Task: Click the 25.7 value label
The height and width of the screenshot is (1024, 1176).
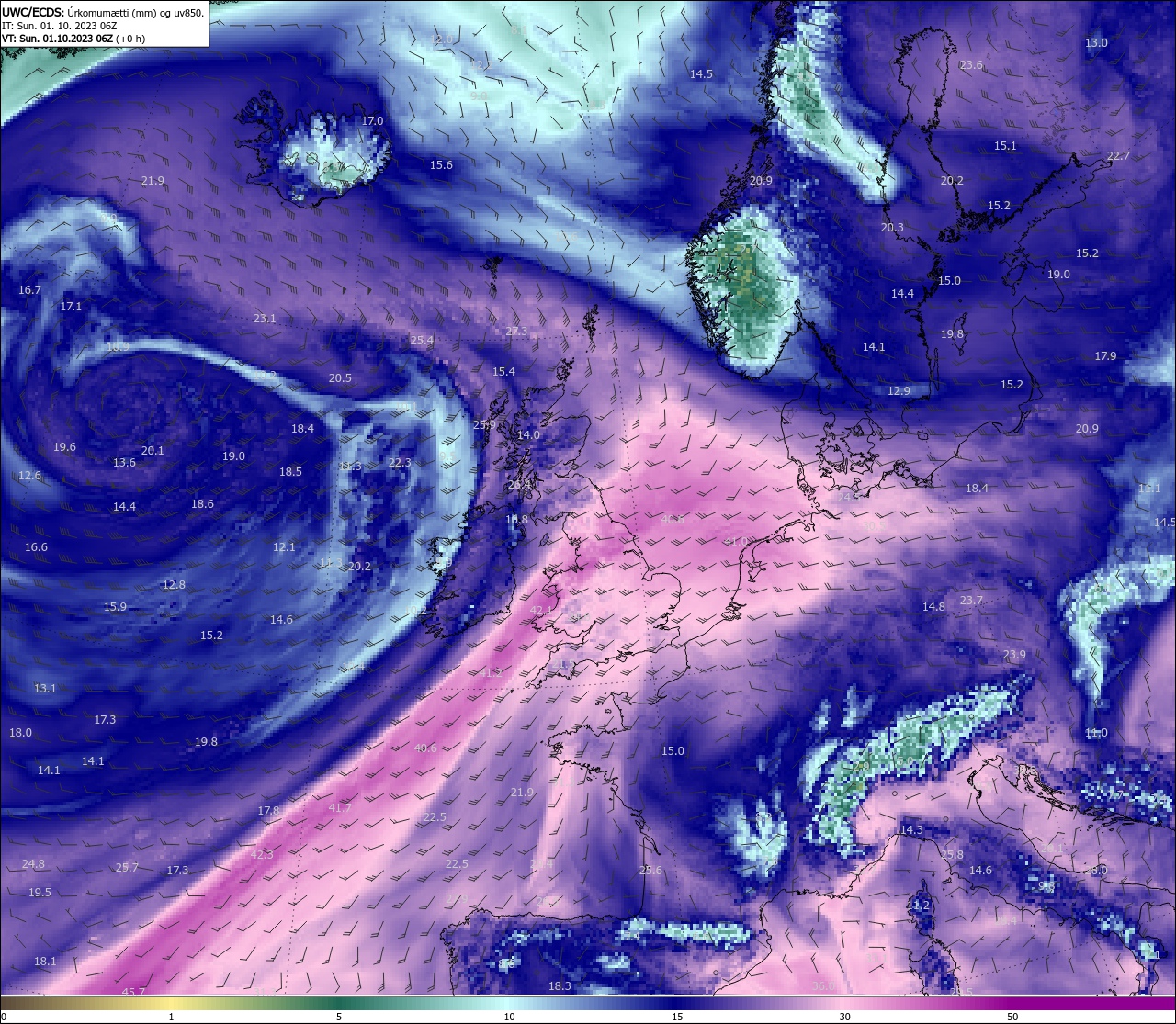Action: pyautogui.click(x=127, y=868)
